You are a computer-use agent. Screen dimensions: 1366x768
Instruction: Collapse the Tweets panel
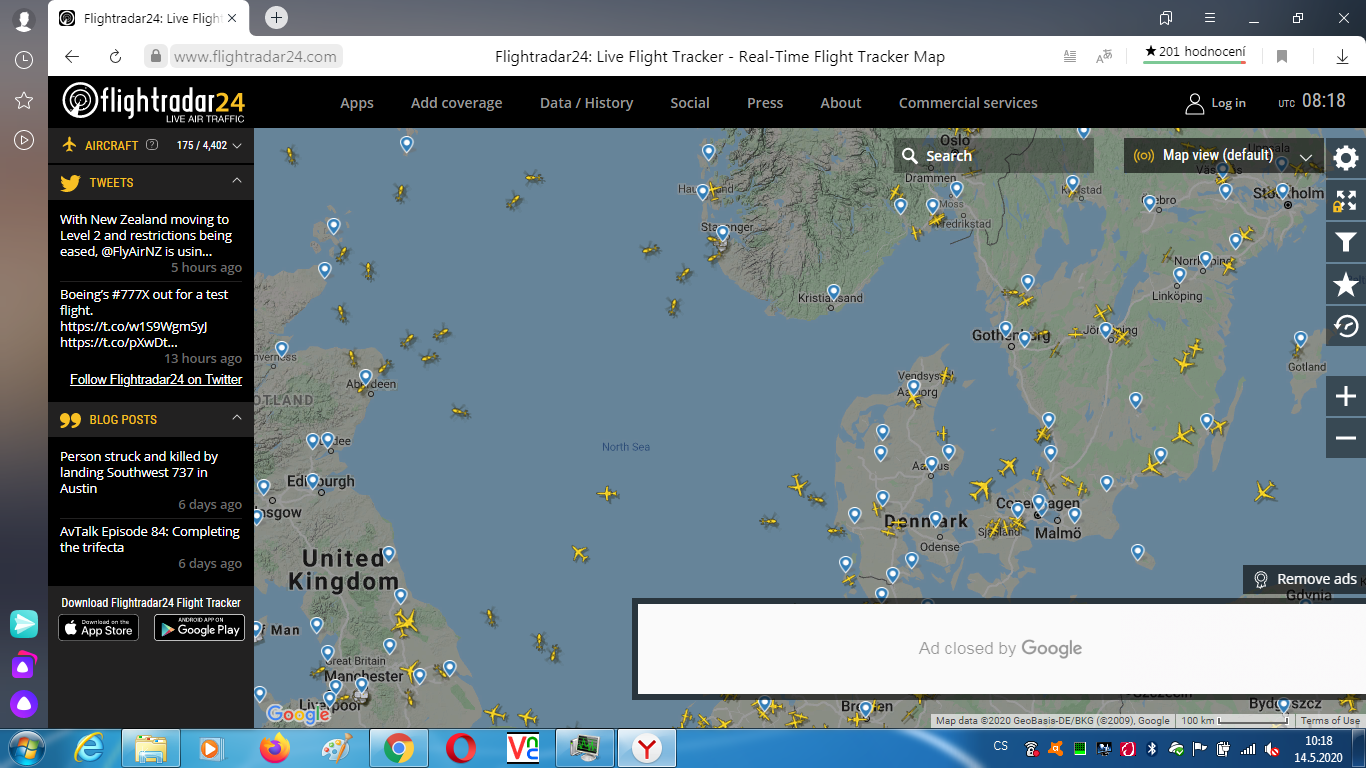coord(237,181)
